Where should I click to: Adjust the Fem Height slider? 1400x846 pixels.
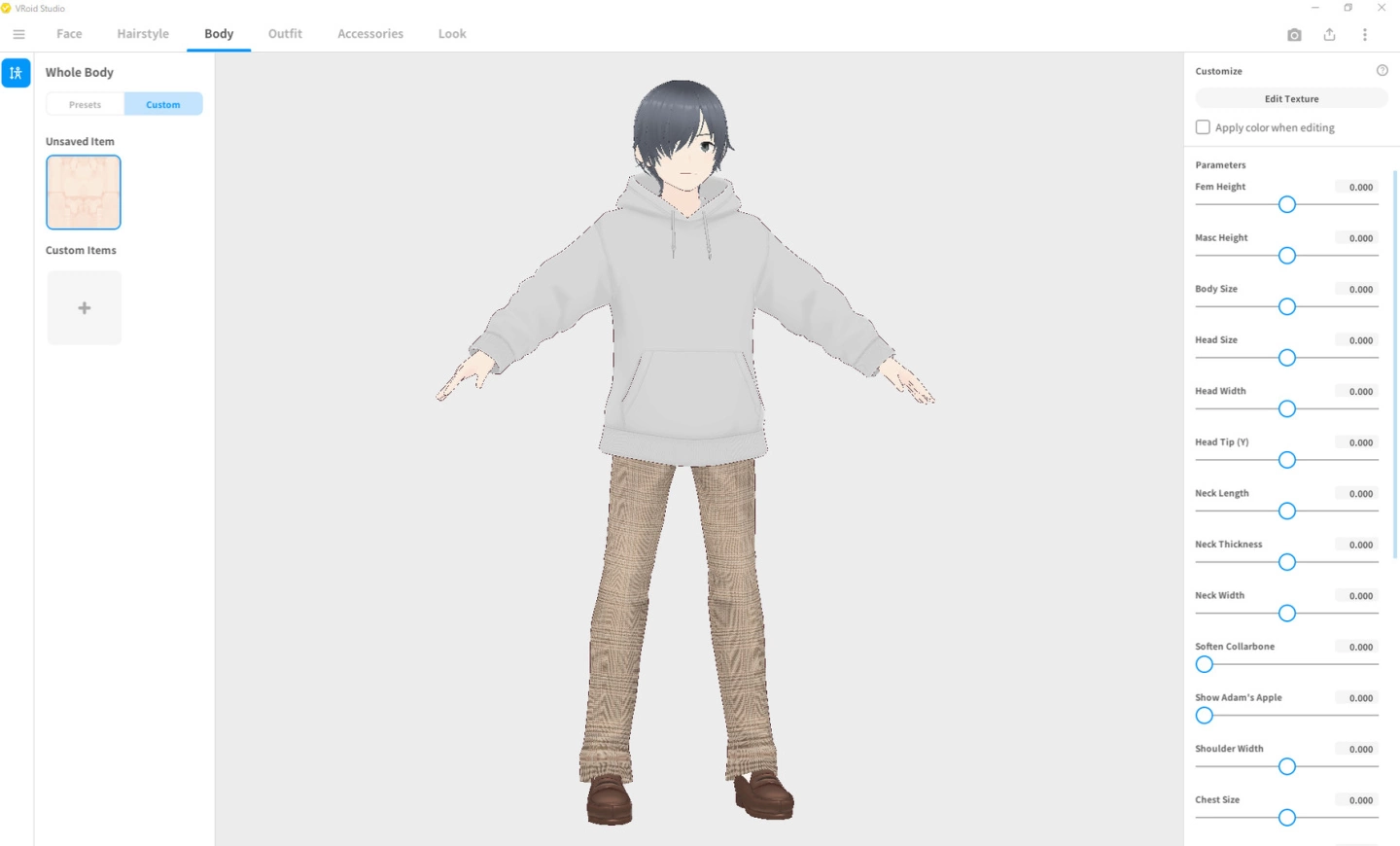click(1286, 204)
